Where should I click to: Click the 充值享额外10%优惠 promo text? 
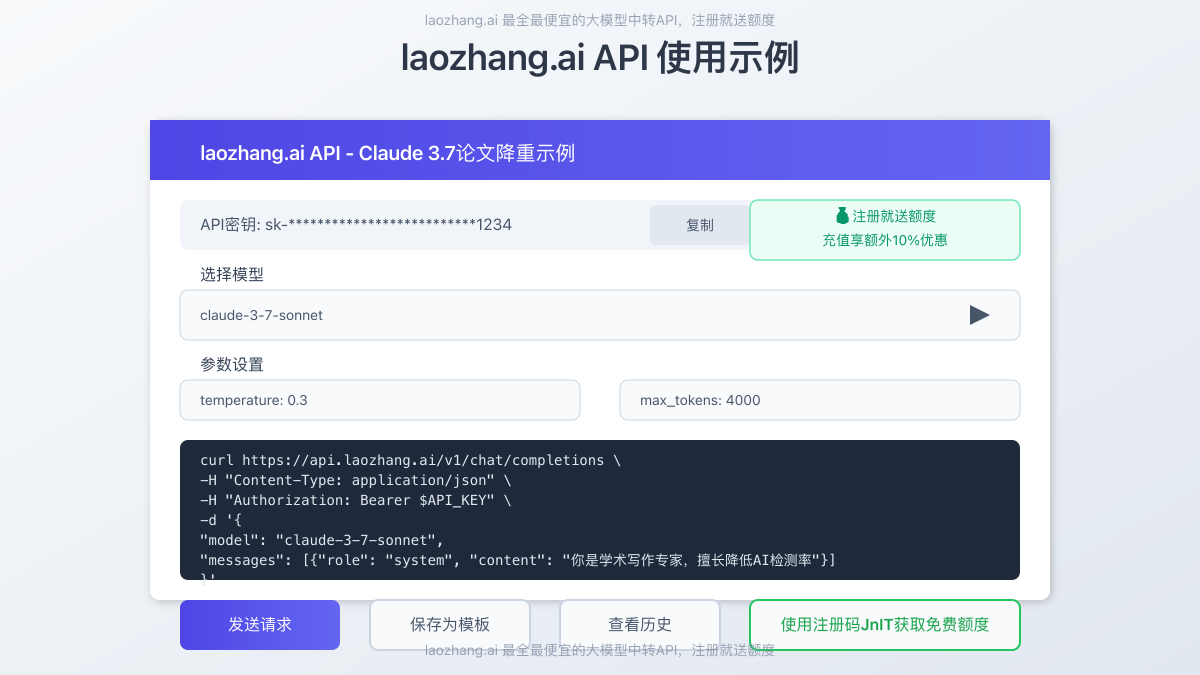click(x=885, y=240)
